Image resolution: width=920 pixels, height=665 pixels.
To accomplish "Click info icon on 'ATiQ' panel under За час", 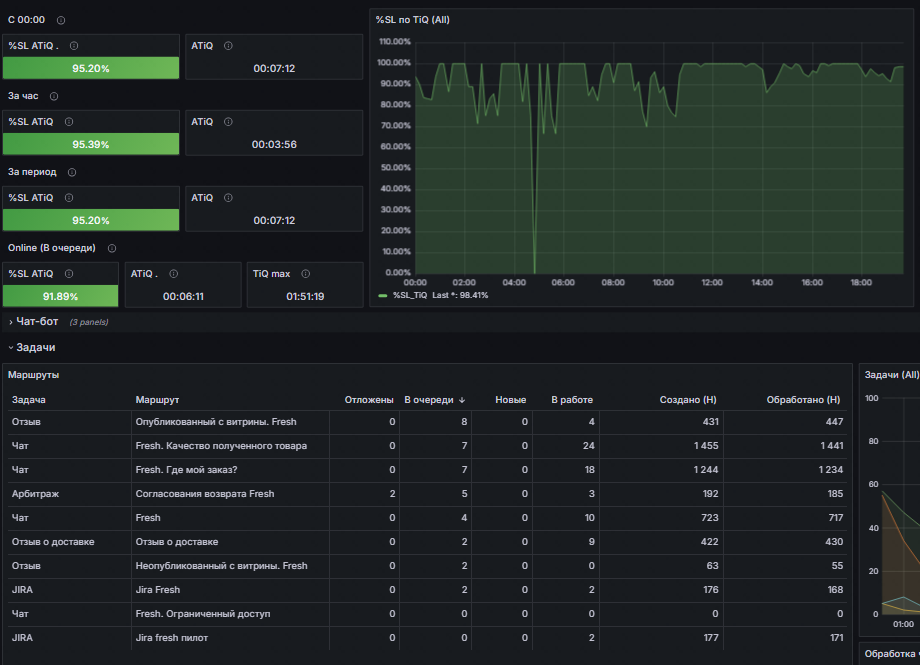I will (x=228, y=122).
